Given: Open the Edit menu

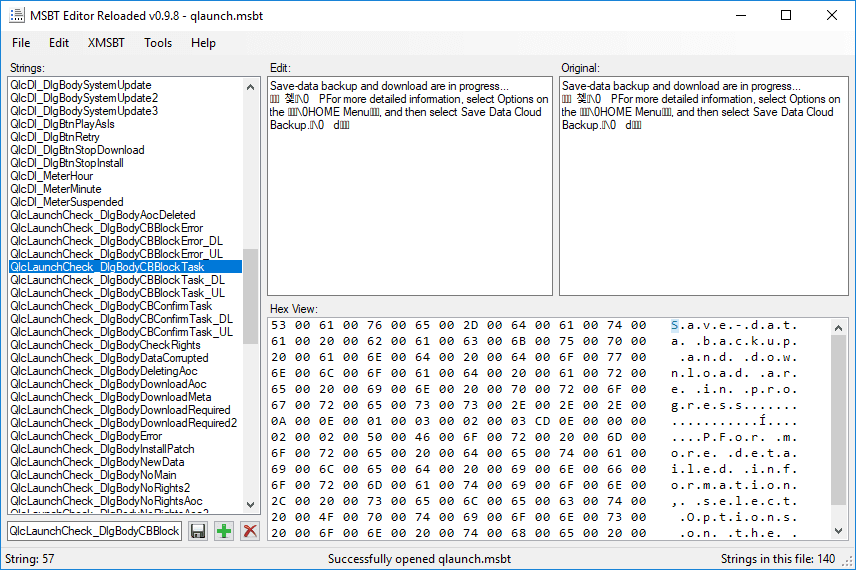Looking at the screenshot, I should [x=59, y=43].
